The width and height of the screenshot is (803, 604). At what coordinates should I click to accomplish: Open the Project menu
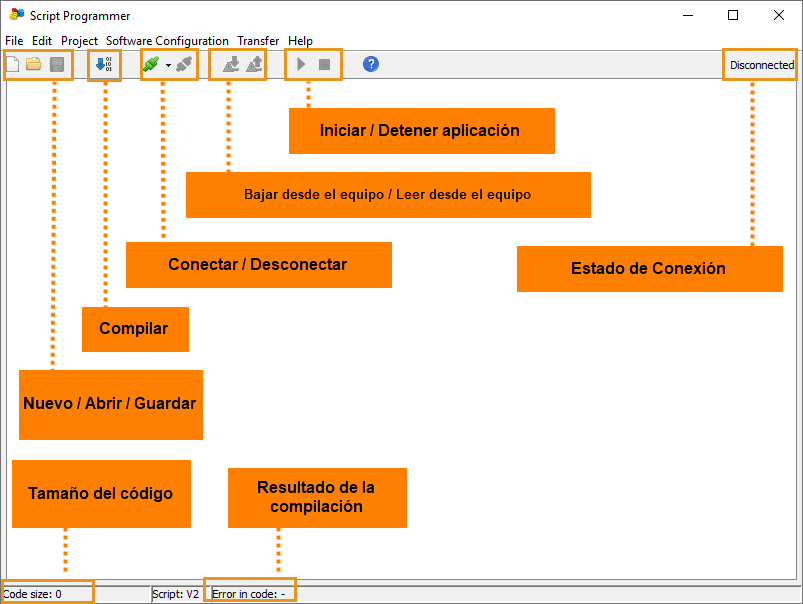click(x=79, y=41)
